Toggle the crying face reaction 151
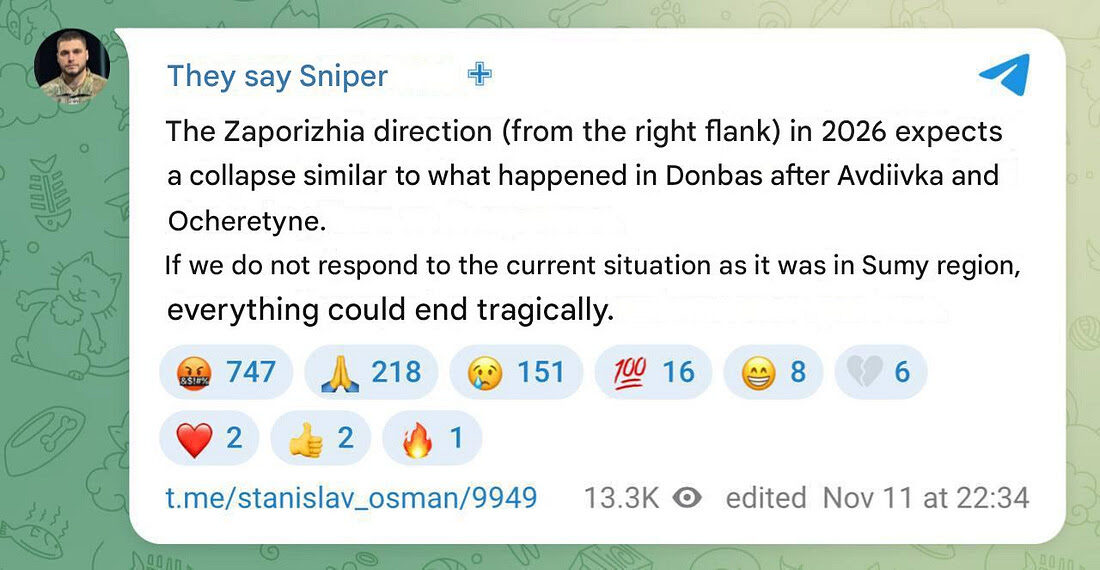1100x570 pixels. pos(516,372)
